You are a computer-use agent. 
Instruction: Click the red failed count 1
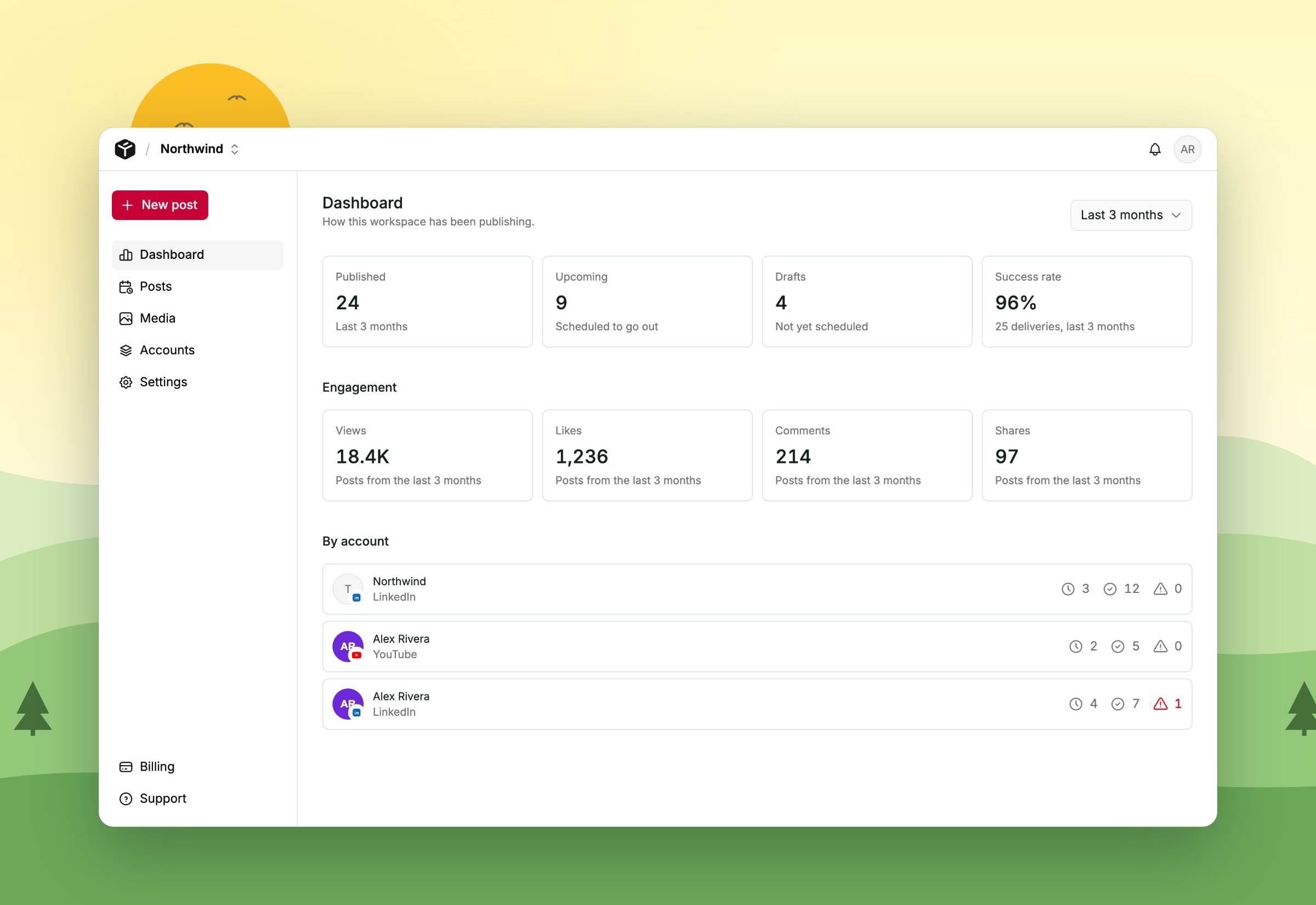tap(1178, 704)
